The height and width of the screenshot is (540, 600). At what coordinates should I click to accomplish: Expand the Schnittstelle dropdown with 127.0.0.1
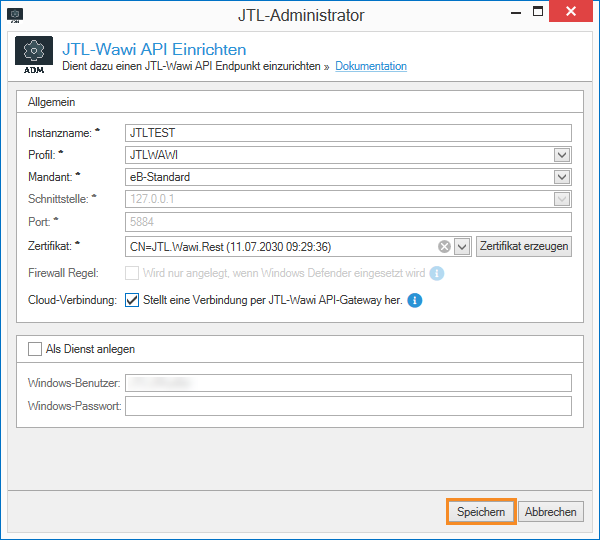562,199
